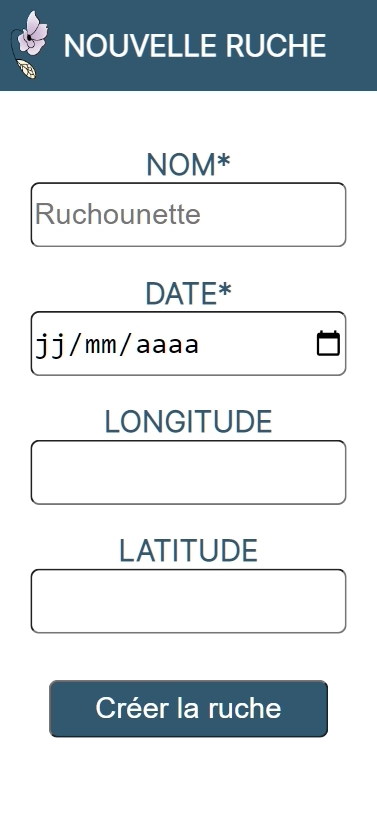The image size is (377, 839).
Task: Click the DATE* label
Action: point(188,293)
